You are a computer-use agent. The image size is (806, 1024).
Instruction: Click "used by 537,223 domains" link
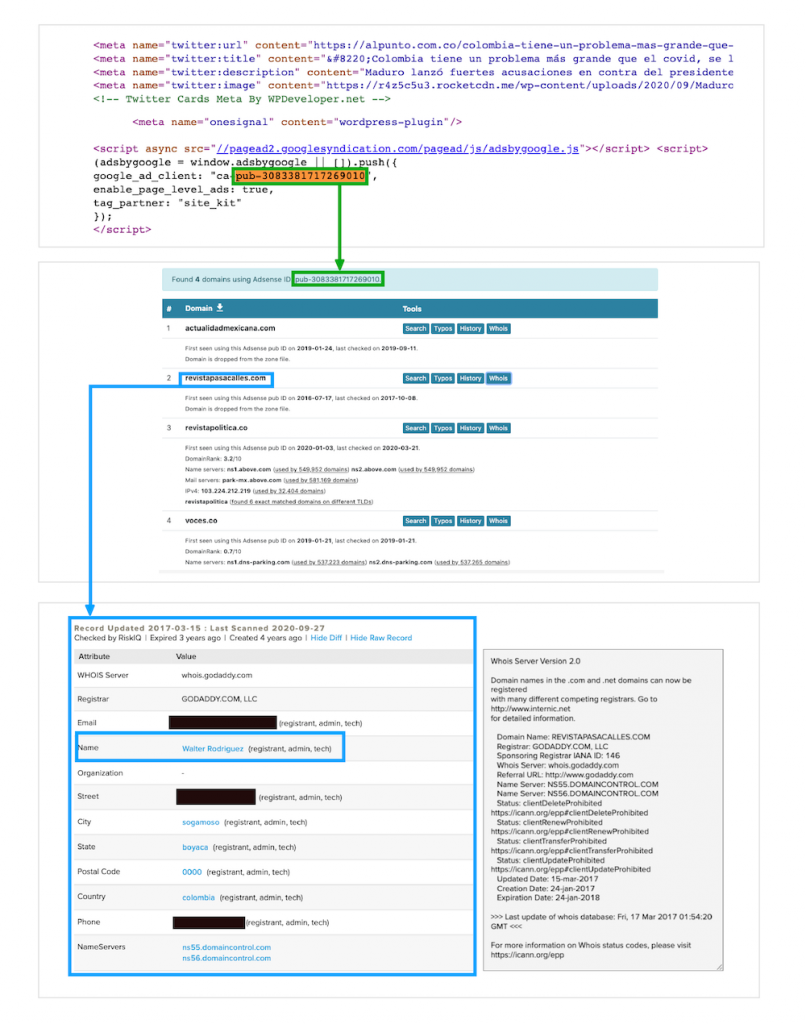pos(329,562)
